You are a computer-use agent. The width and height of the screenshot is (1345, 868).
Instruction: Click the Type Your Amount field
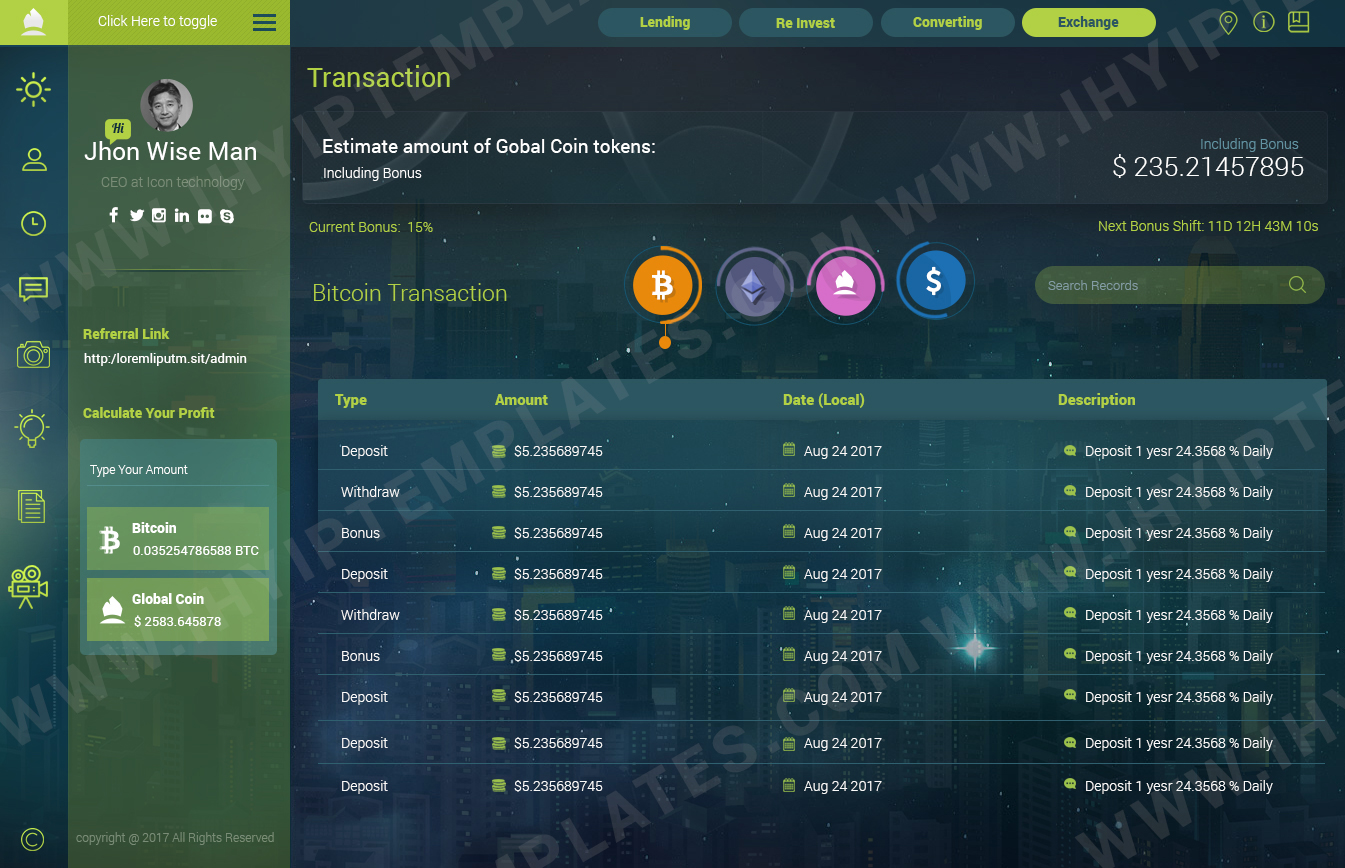pyautogui.click(x=178, y=470)
